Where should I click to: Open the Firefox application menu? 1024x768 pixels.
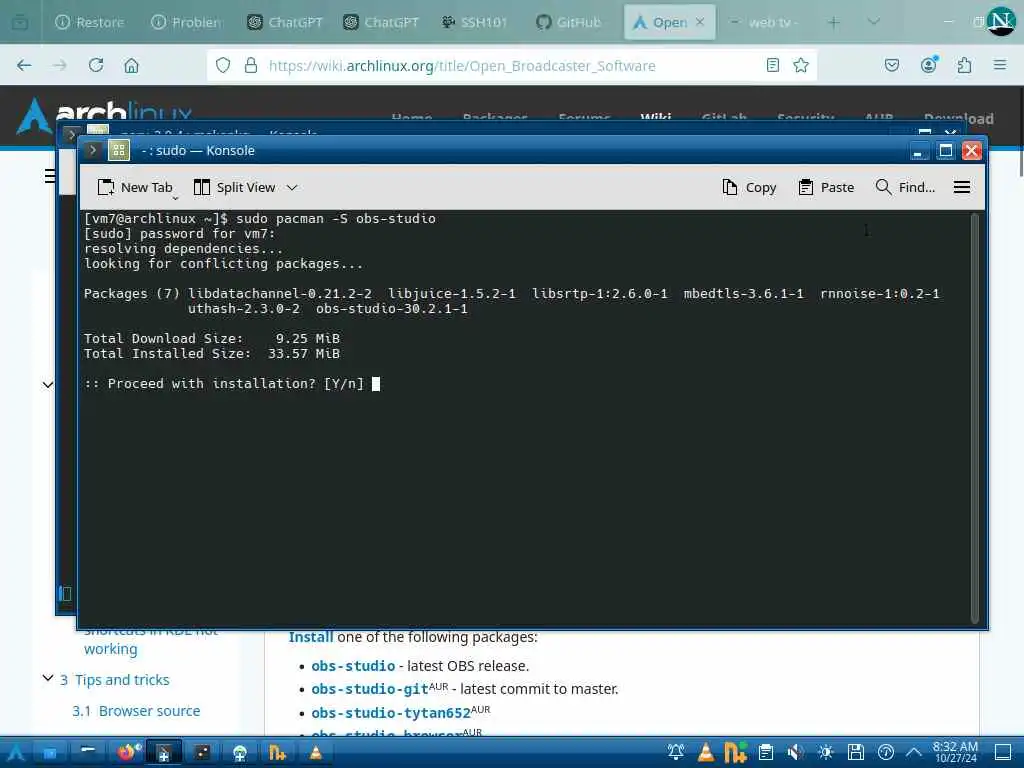pos(999,65)
